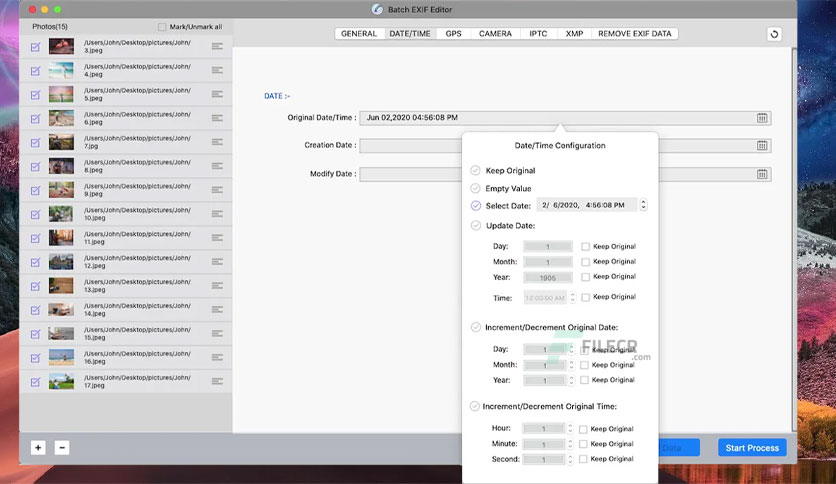Click the reset refresh icon
836x484 pixels.
(x=774, y=34)
